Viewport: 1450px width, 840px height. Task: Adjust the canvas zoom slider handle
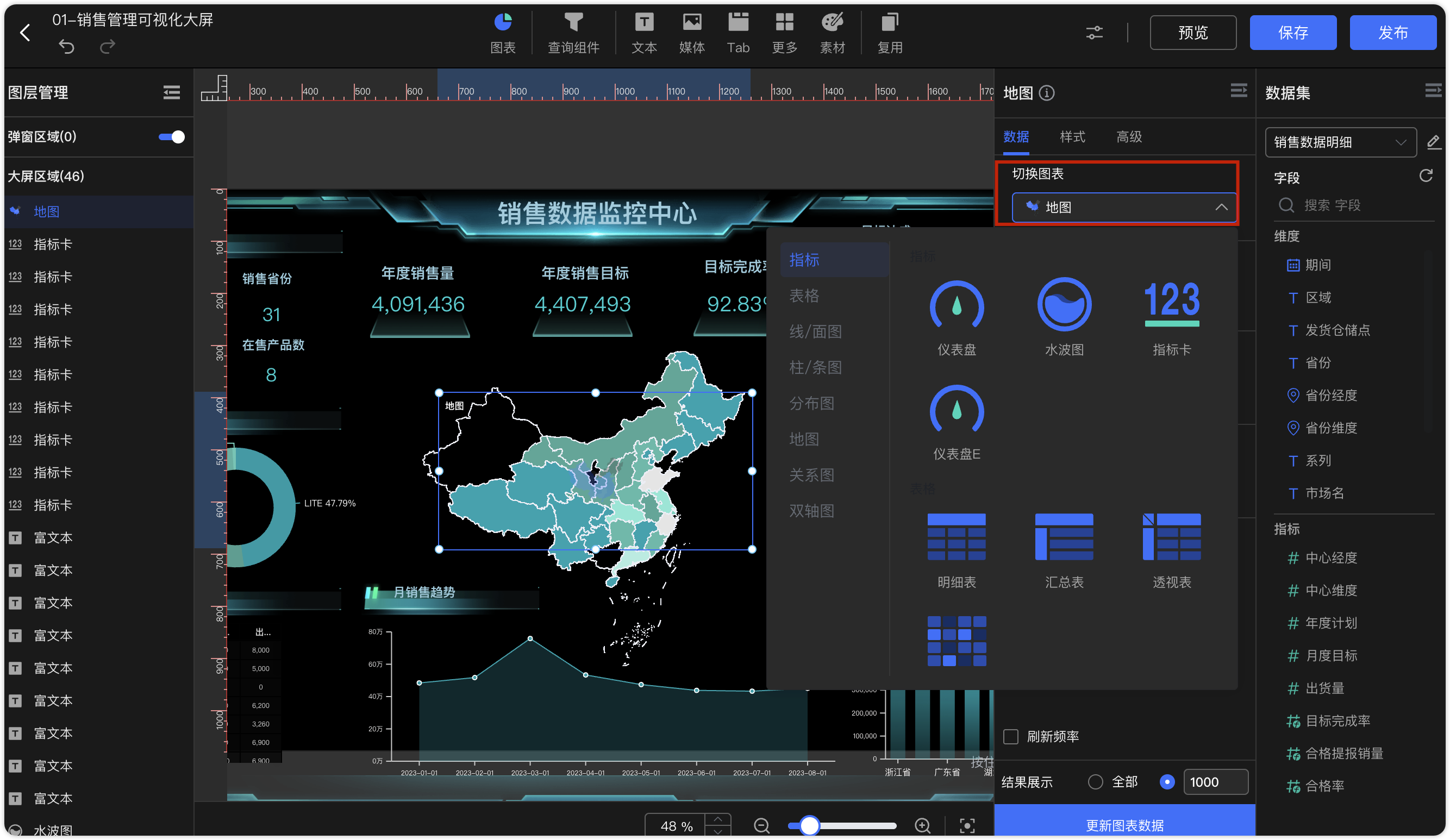coord(810,826)
